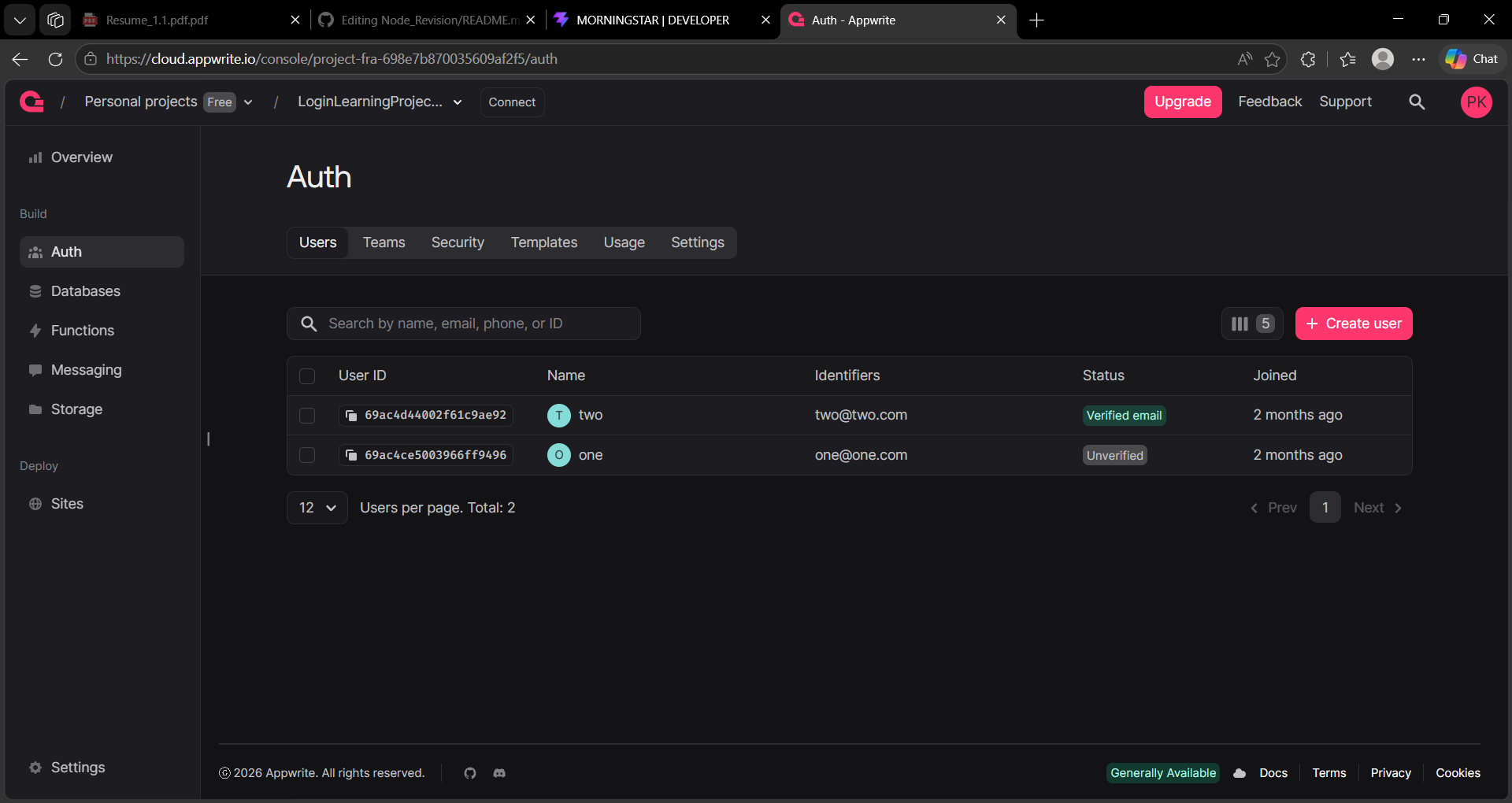Switch to the Usage tab
This screenshot has height=803, width=1512.
click(x=624, y=242)
